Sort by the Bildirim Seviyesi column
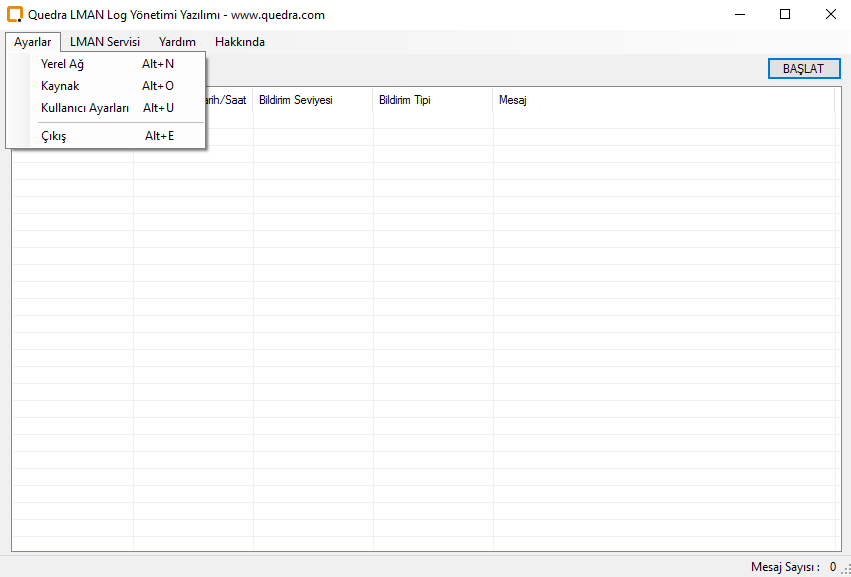851x577 pixels. (x=312, y=100)
